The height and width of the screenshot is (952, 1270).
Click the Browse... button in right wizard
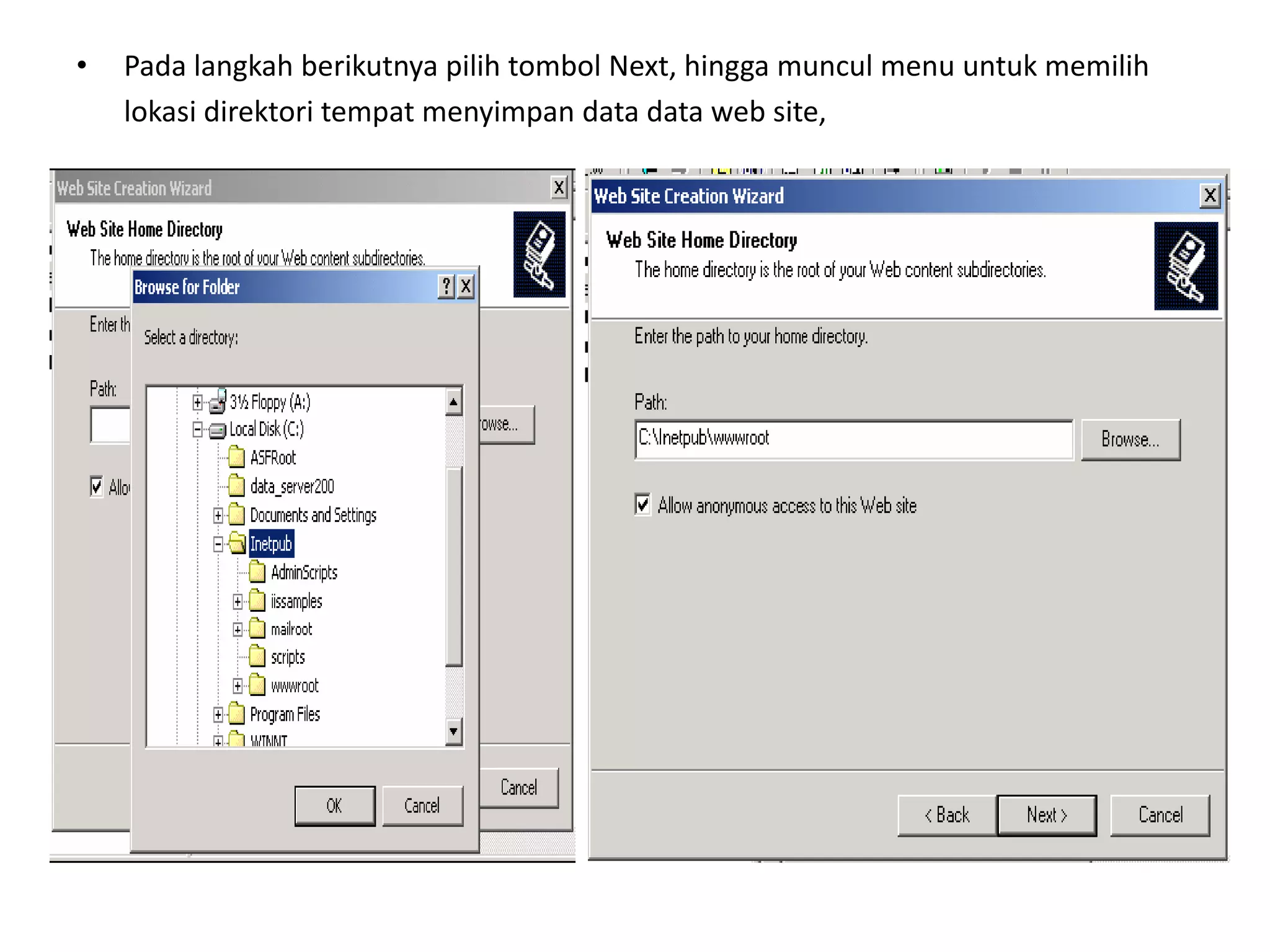(1130, 439)
